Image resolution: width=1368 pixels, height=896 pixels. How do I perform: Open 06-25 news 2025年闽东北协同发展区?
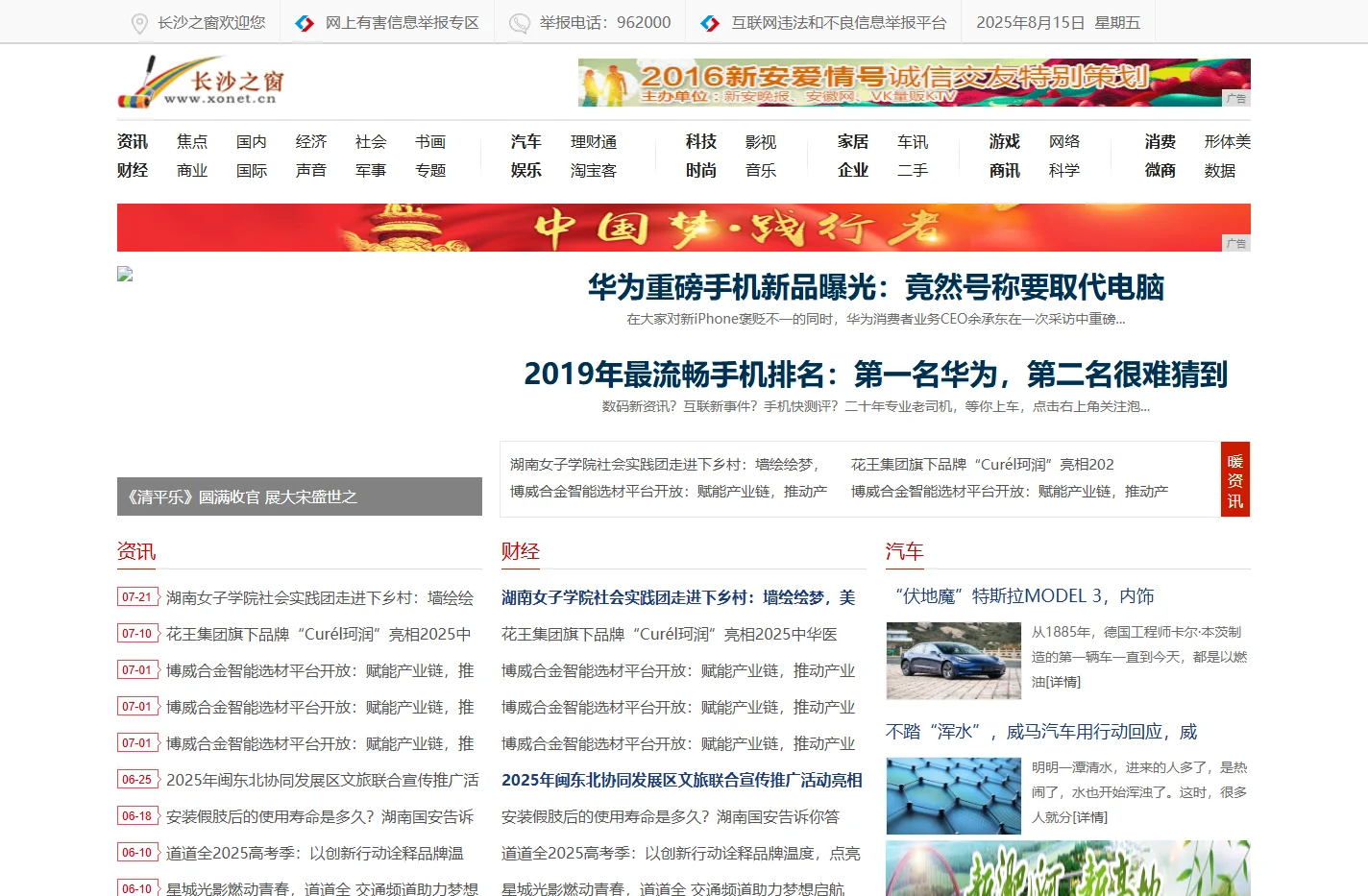323,780
